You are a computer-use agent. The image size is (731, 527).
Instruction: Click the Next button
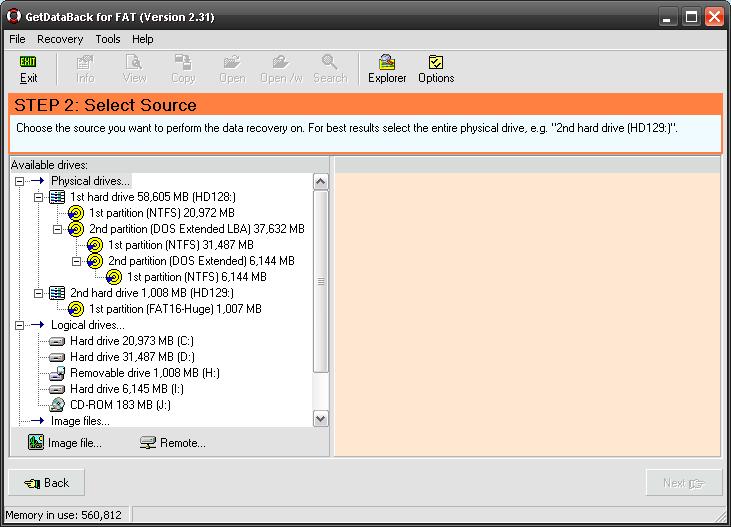point(684,483)
